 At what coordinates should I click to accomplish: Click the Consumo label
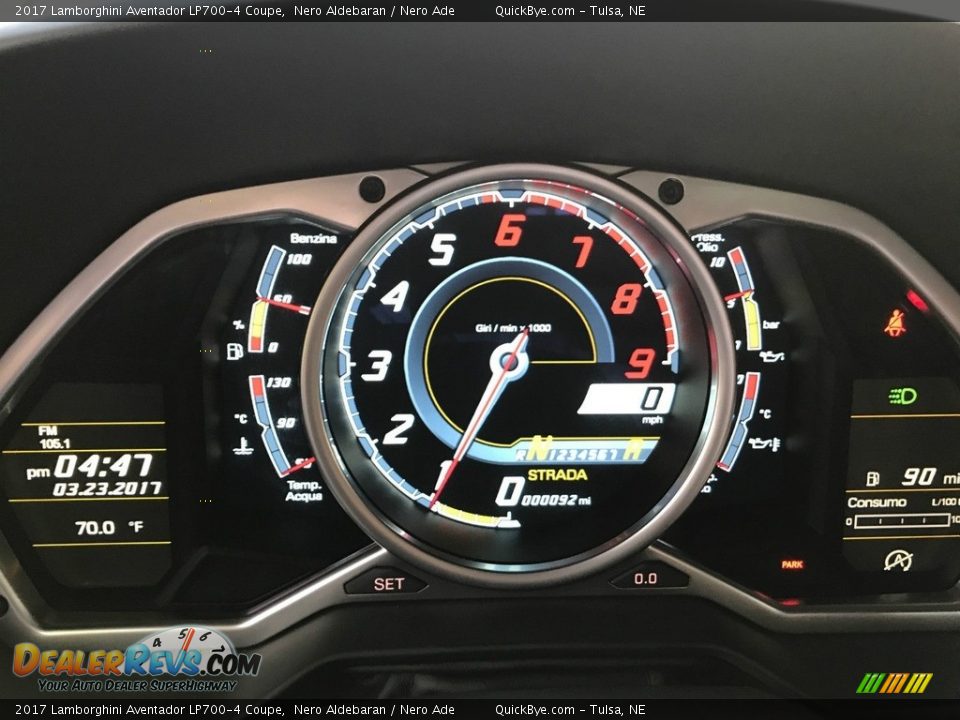point(877,503)
